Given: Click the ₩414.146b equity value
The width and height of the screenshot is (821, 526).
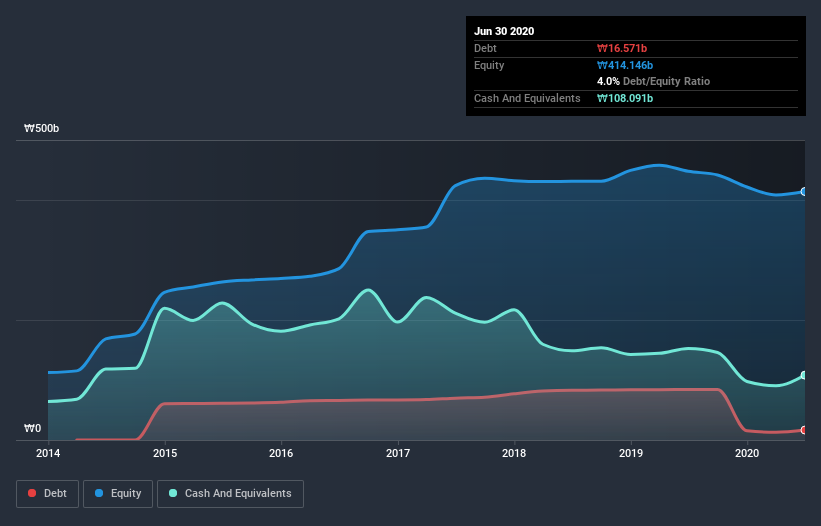Looking at the screenshot, I should (625, 65).
